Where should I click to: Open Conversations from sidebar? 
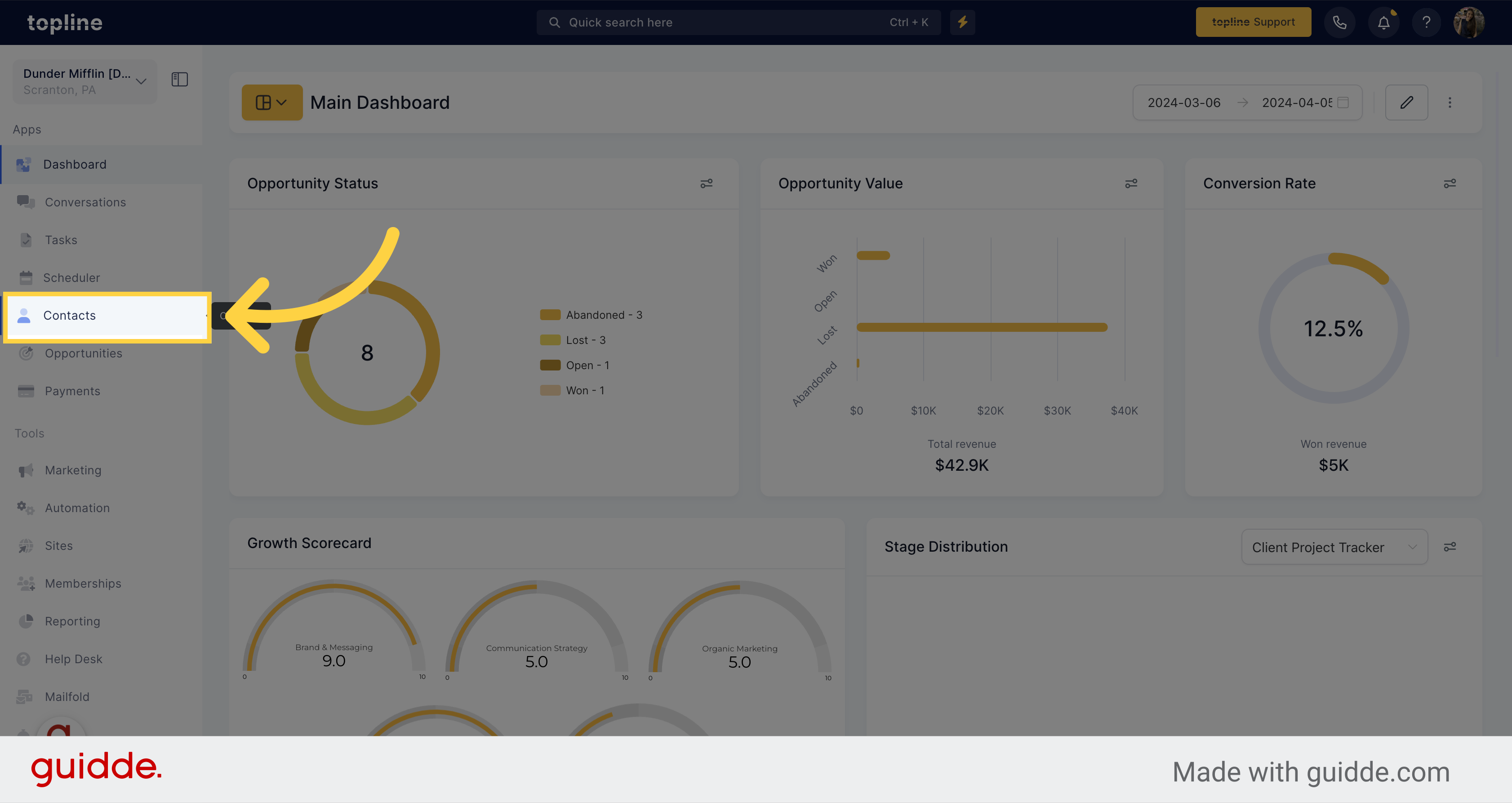pos(86,201)
